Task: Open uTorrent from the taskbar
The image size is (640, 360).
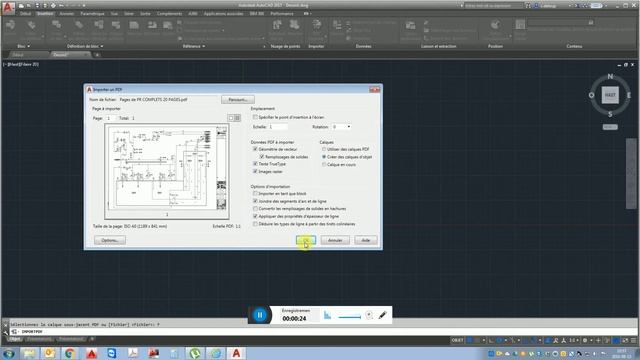Action: tap(195, 353)
